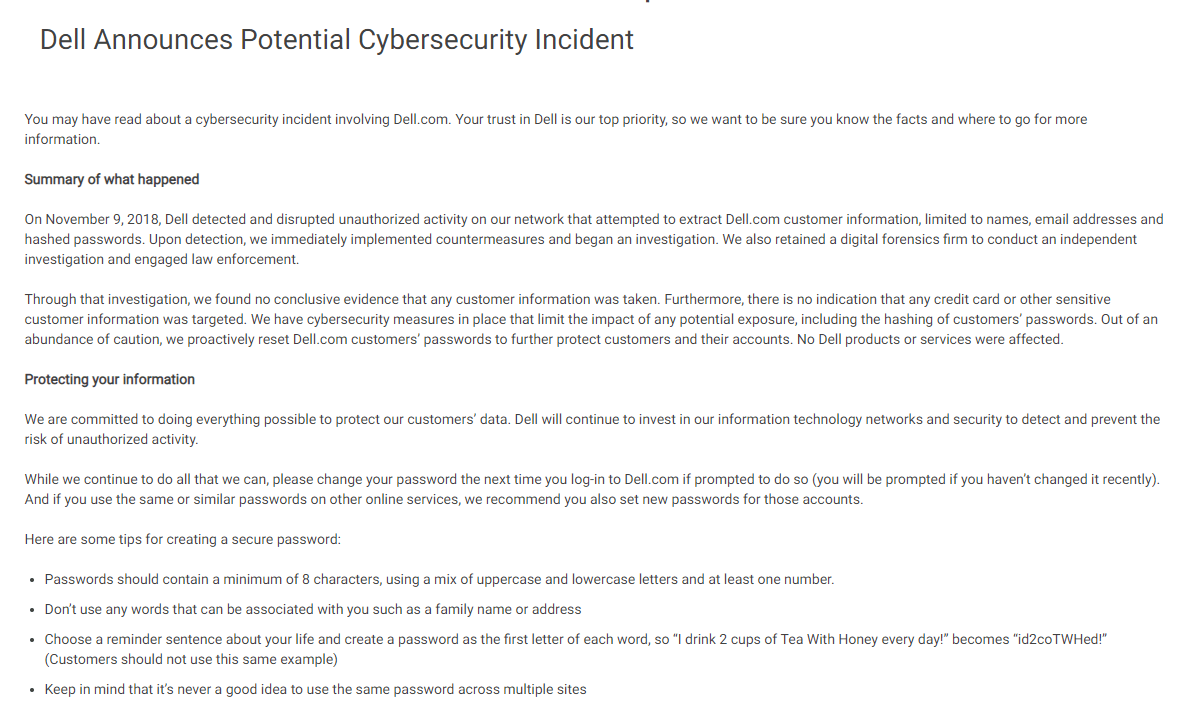Screen dimensions: 1178x713
Task: Click the bullet starting "Keep in mind"
Action: click(315, 689)
